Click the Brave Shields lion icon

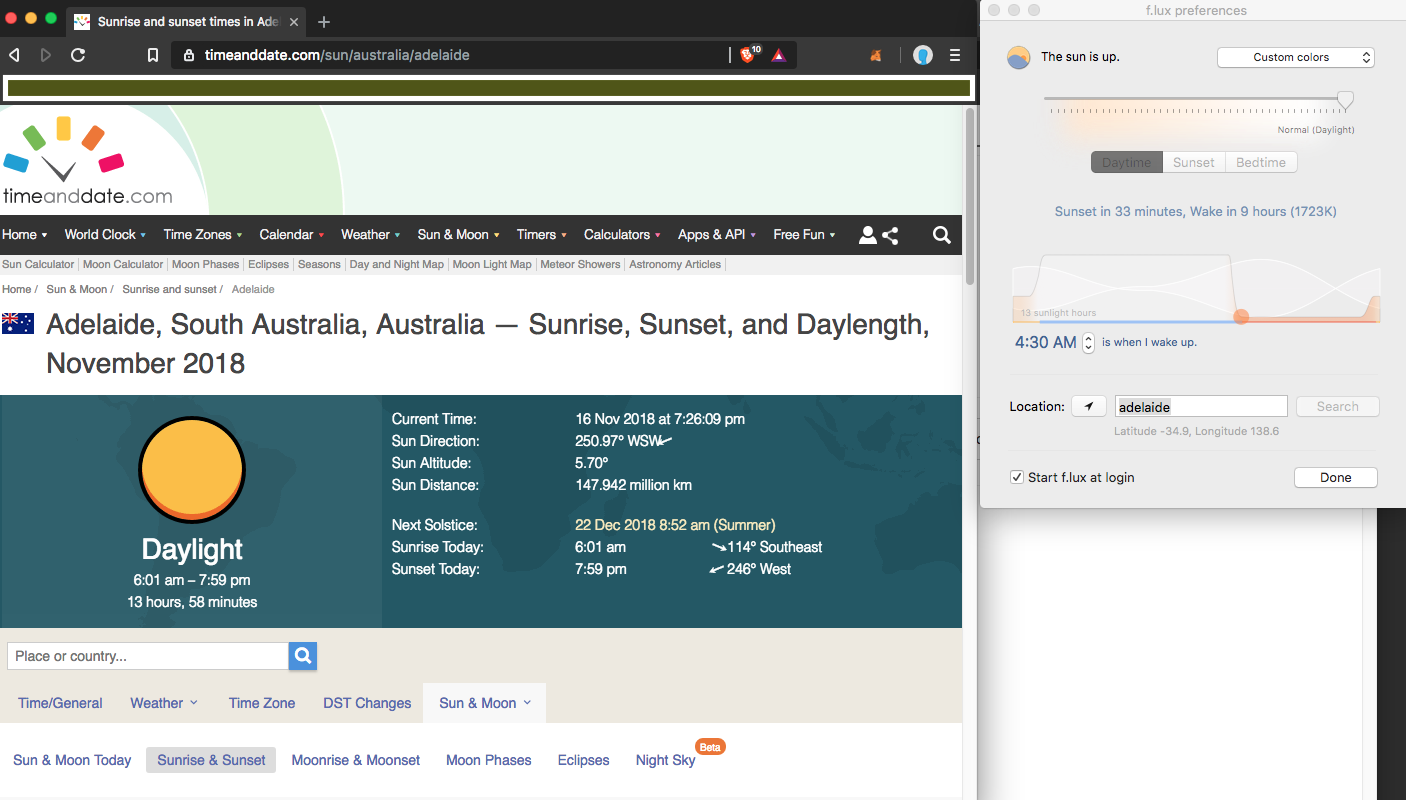[x=747, y=55]
